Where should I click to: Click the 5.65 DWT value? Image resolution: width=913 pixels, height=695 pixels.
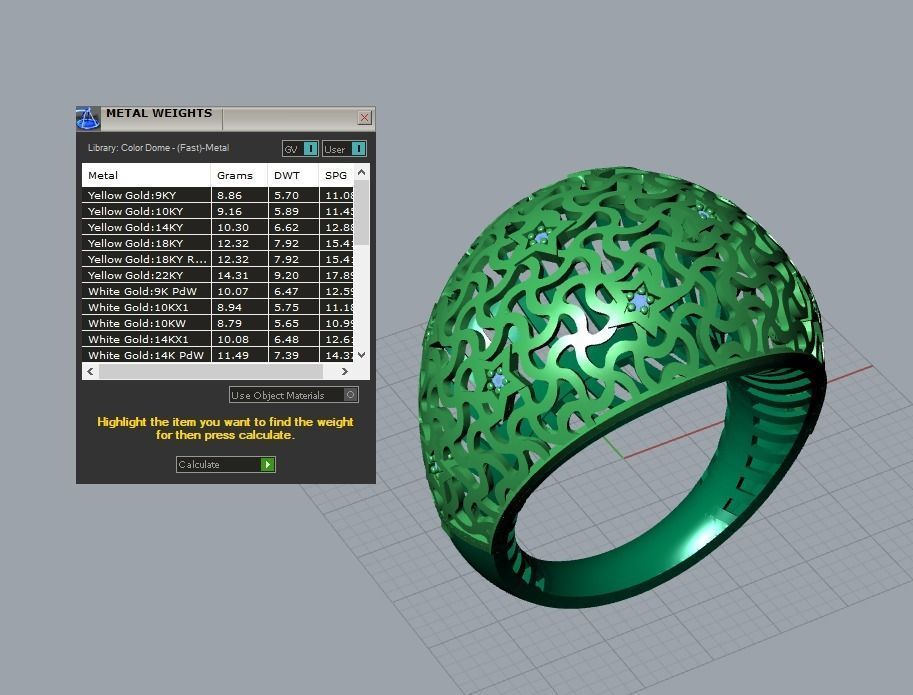286,324
